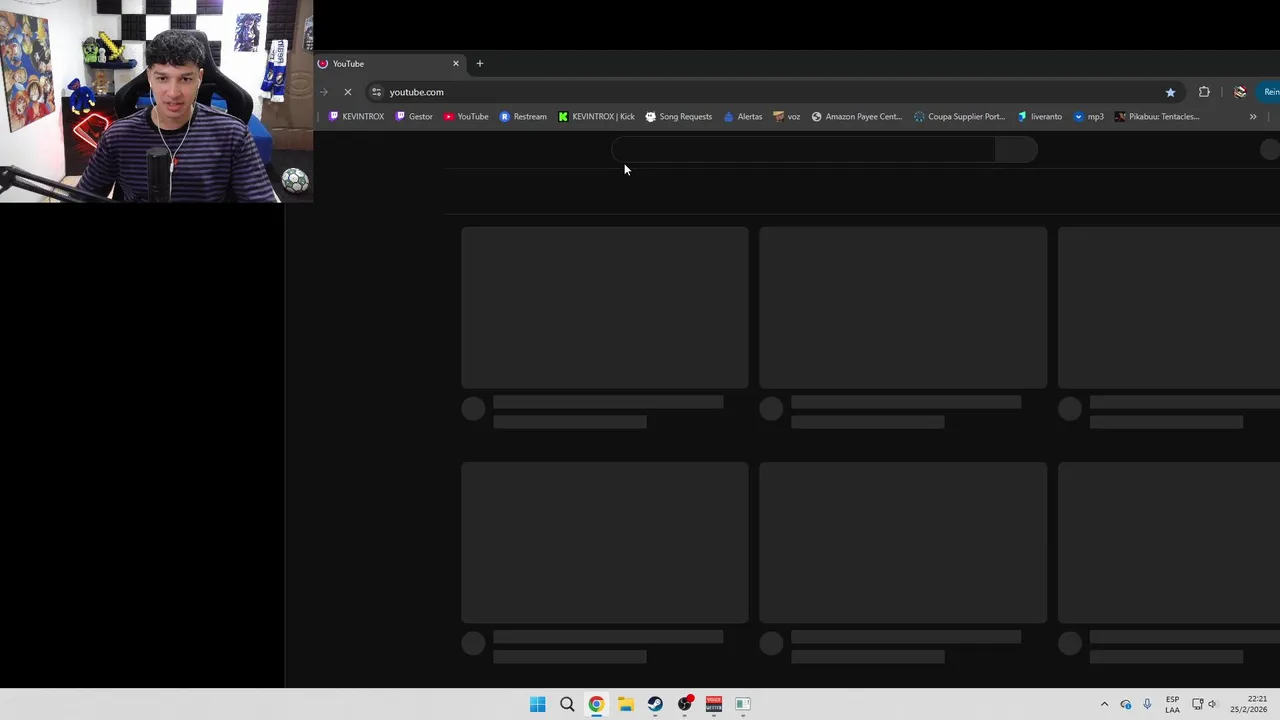The width and height of the screenshot is (1280, 720).
Task: Stop loading the page in Chrome
Action: (x=348, y=92)
